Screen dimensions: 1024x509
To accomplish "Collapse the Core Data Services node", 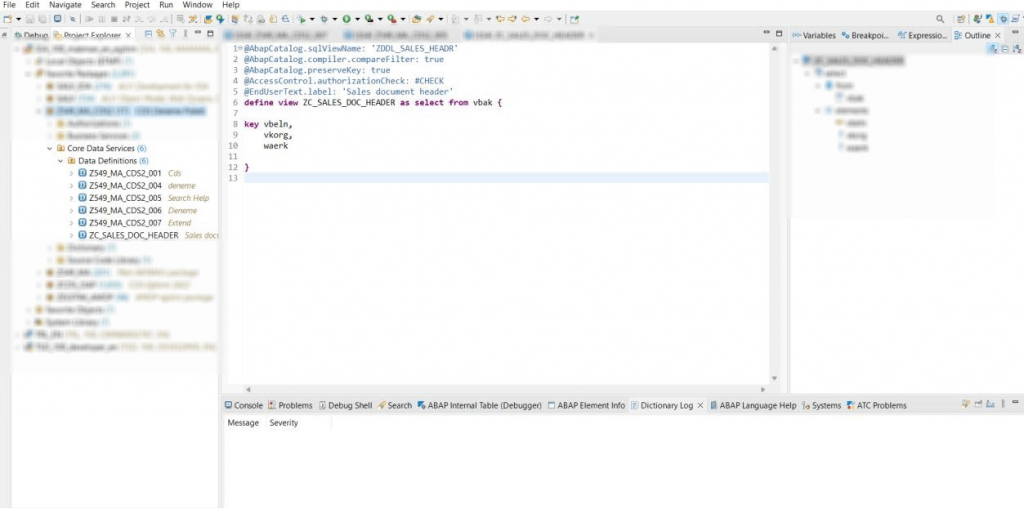I will coord(50,148).
